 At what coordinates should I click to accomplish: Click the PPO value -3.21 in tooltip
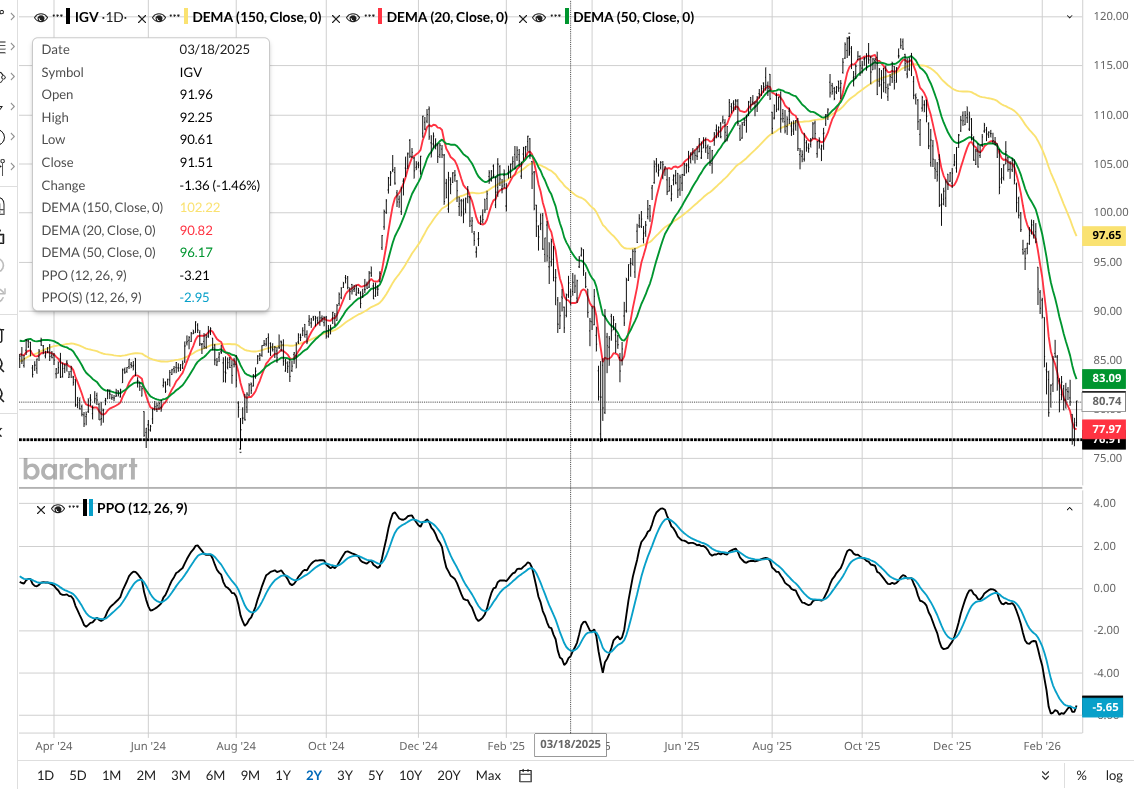(x=195, y=276)
